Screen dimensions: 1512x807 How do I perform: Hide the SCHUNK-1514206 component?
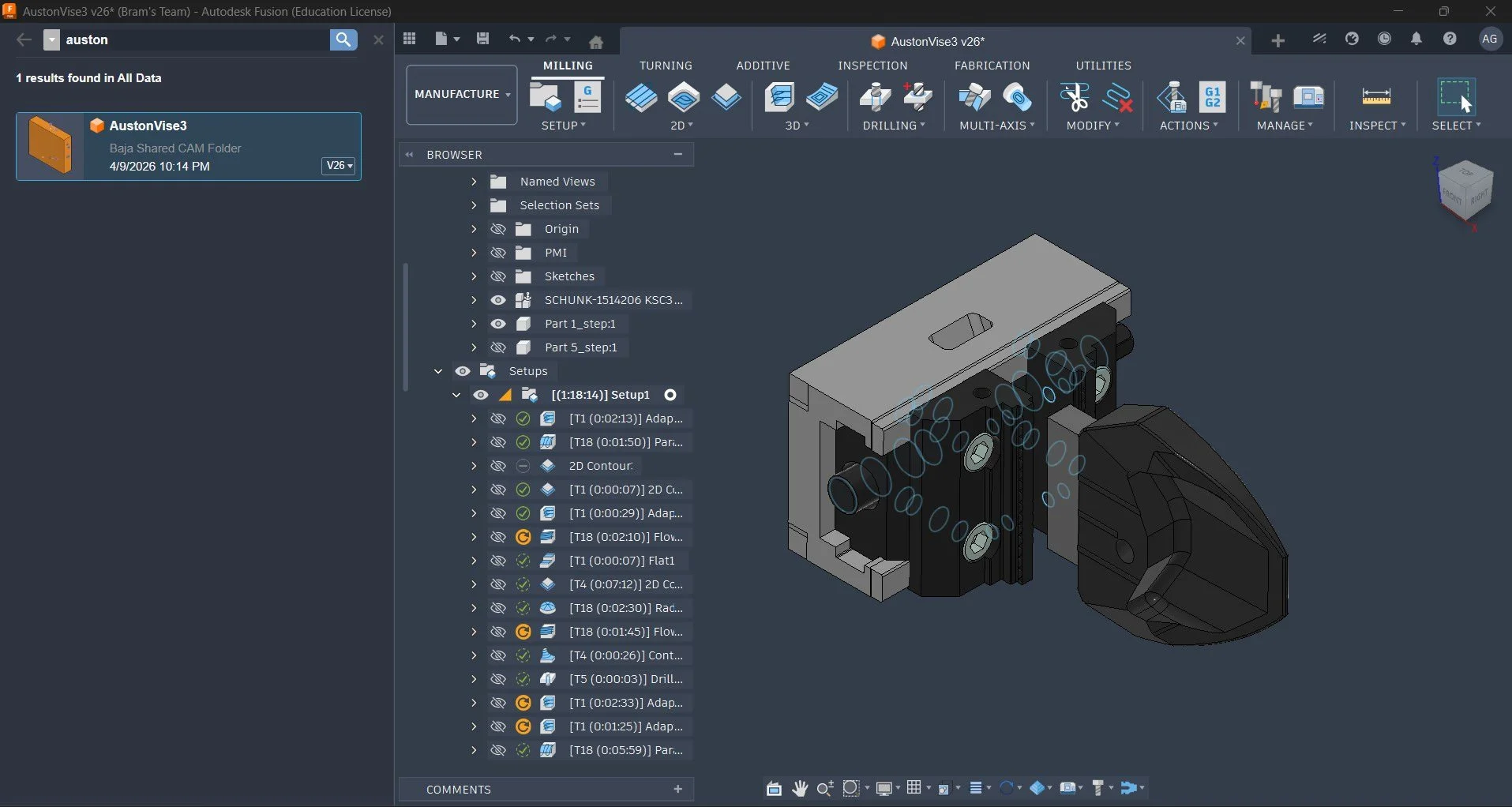[498, 300]
